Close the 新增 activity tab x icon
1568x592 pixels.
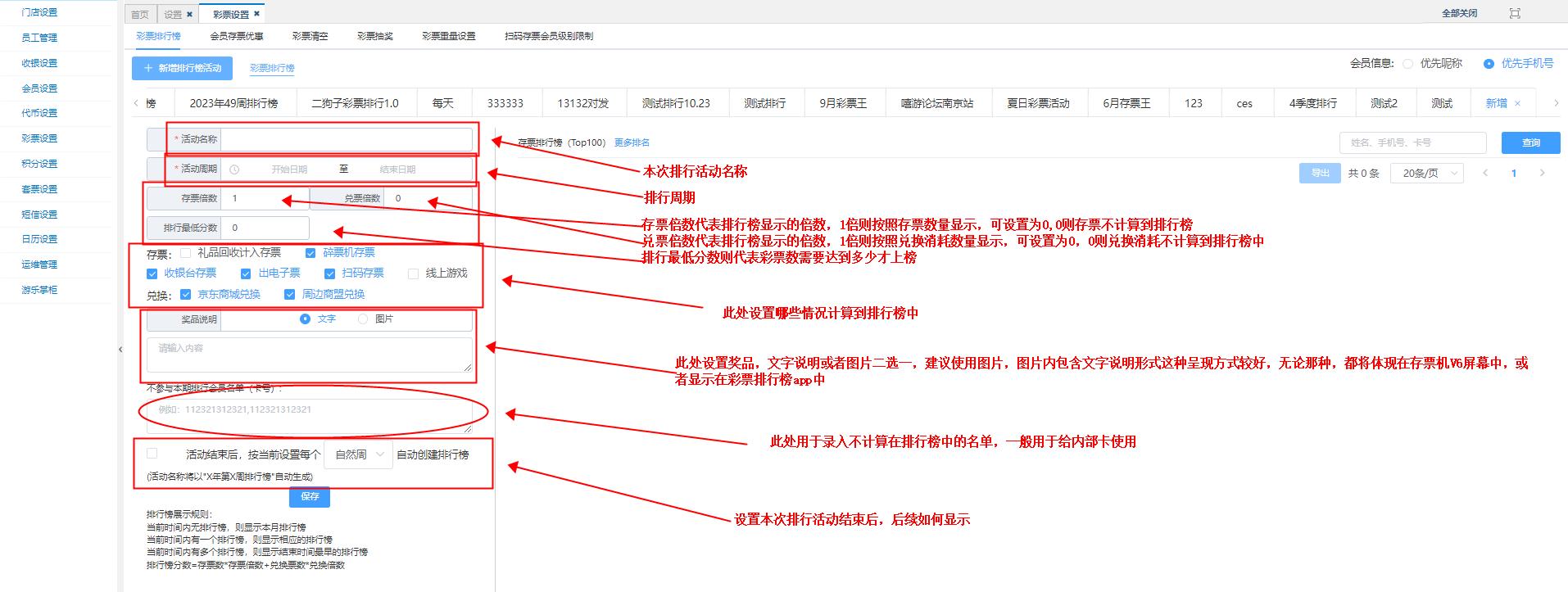[x=1517, y=103]
